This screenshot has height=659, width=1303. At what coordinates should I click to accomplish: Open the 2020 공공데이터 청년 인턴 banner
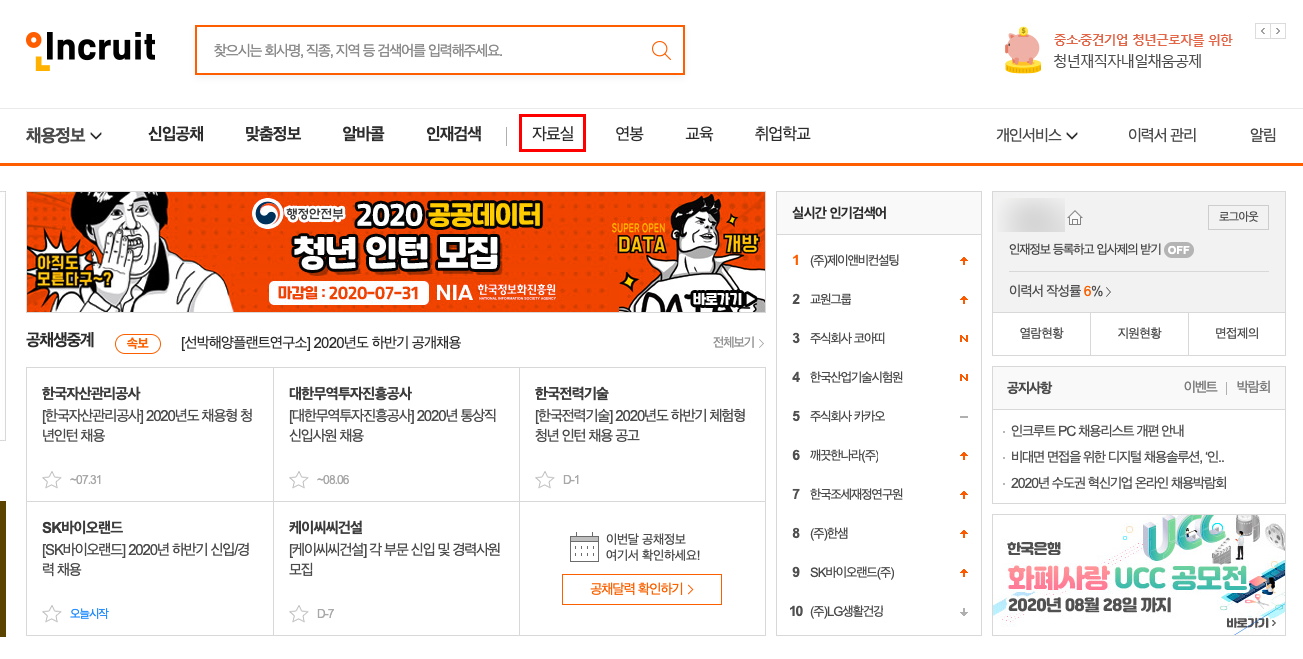coord(396,252)
